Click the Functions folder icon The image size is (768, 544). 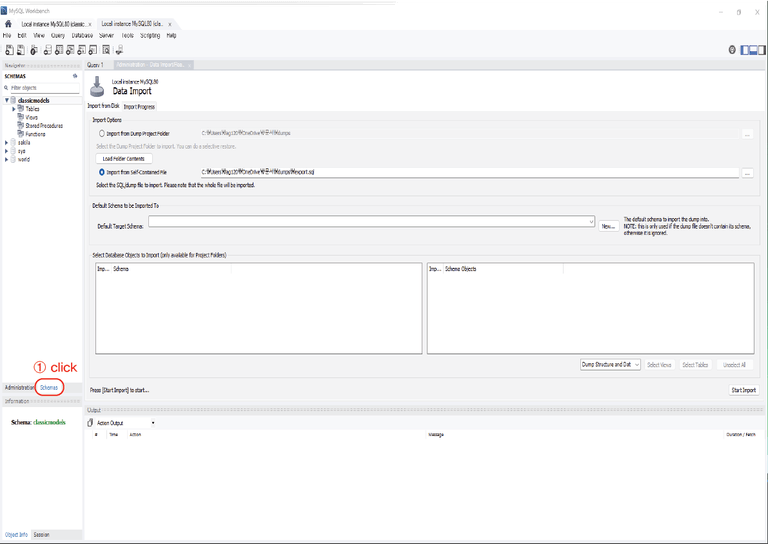coord(21,134)
